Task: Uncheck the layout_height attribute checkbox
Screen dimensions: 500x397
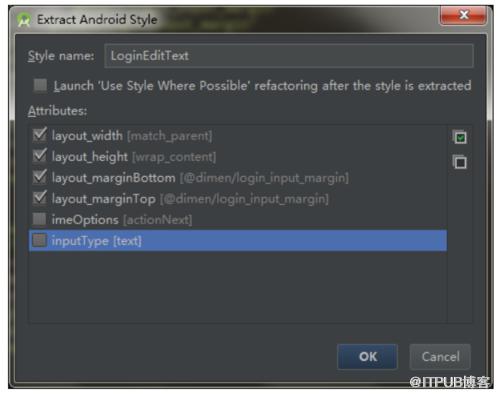Action: [40, 156]
